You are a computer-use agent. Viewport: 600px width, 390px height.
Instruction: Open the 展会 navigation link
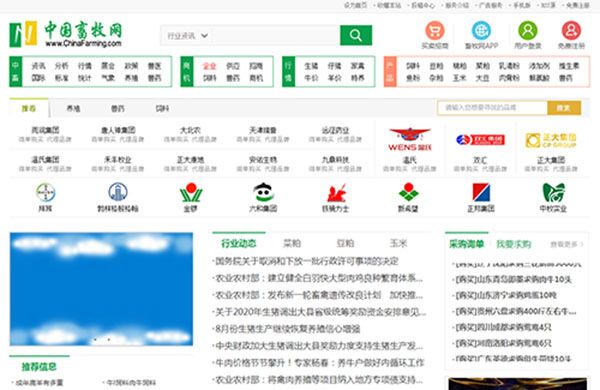[x=108, y=66]
